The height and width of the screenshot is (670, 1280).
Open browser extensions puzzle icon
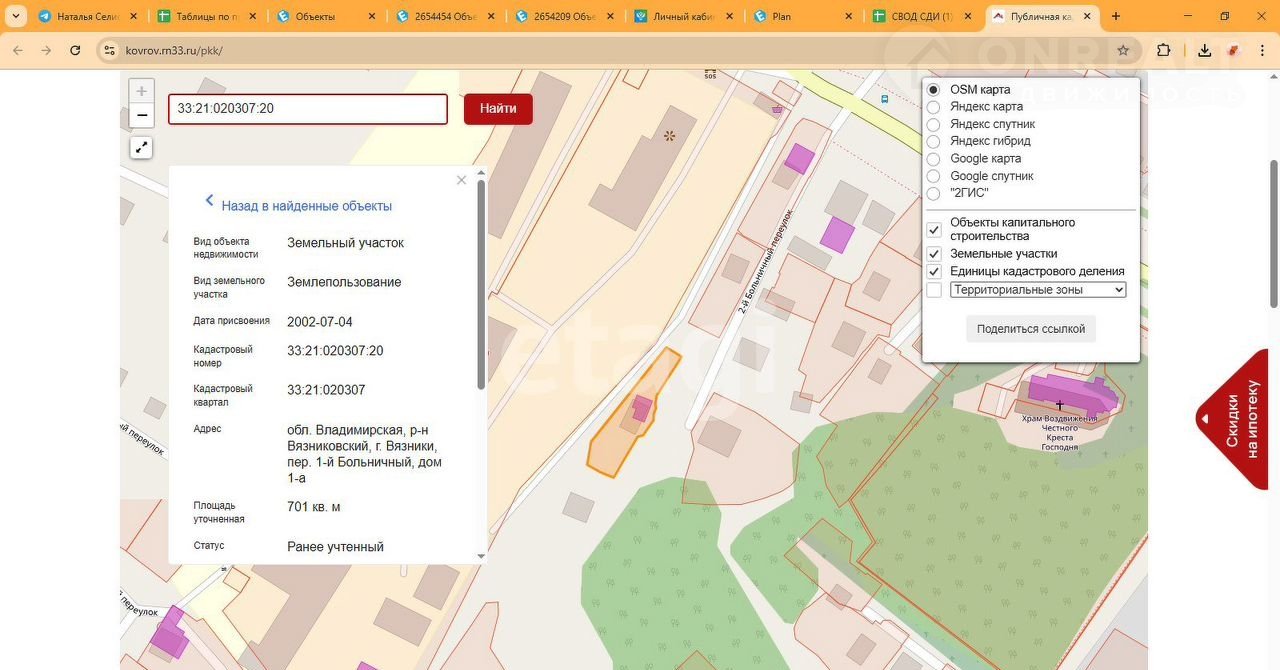click(1163, 50)
